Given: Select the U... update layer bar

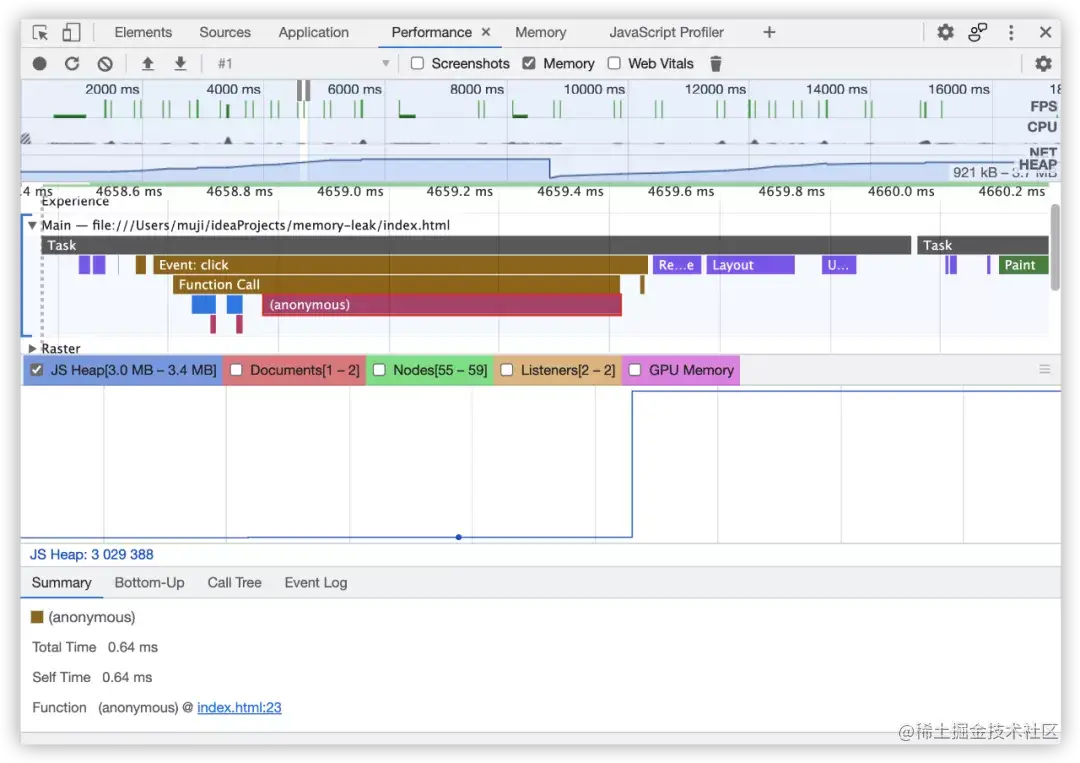Looking at the screenshot, I should coord(838,265).
